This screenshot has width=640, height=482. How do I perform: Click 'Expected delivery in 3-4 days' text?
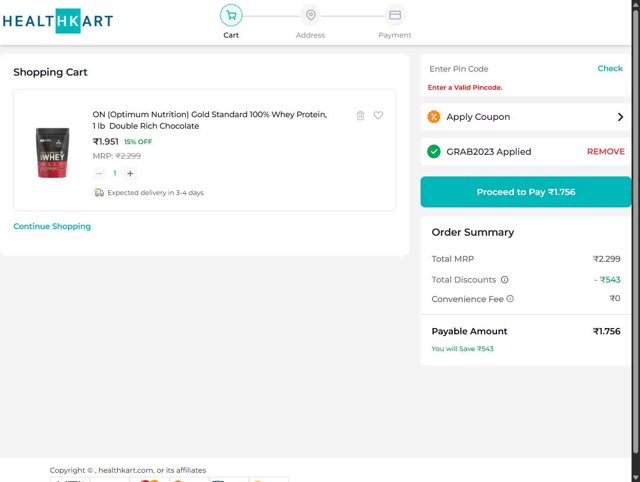click(x=156, y=193)
